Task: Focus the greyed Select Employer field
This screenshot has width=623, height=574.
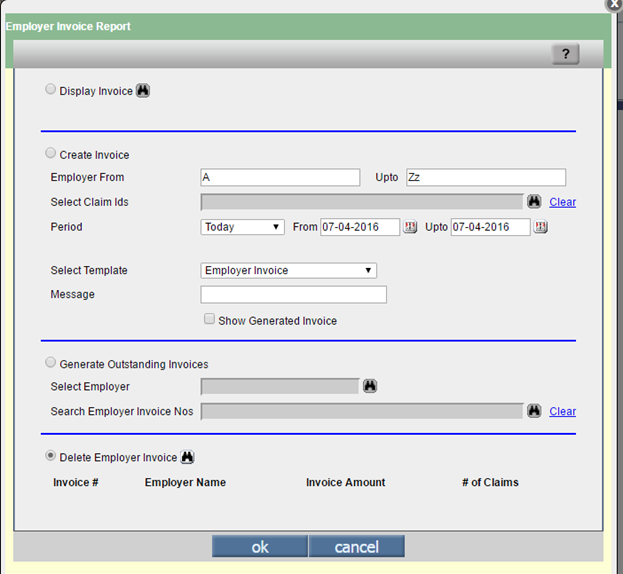Action: point(280,387)
